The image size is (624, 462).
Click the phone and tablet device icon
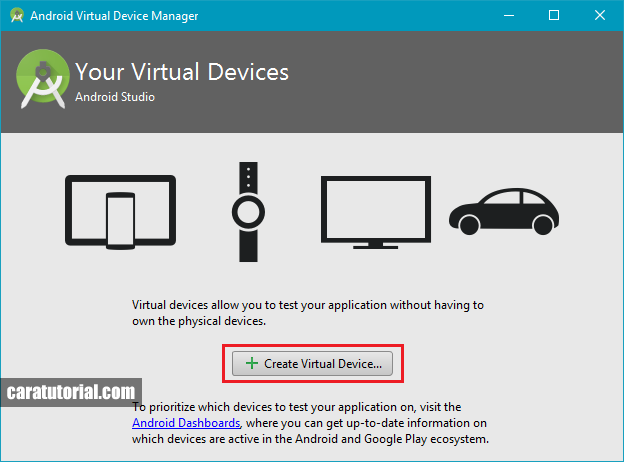[121, 212]
